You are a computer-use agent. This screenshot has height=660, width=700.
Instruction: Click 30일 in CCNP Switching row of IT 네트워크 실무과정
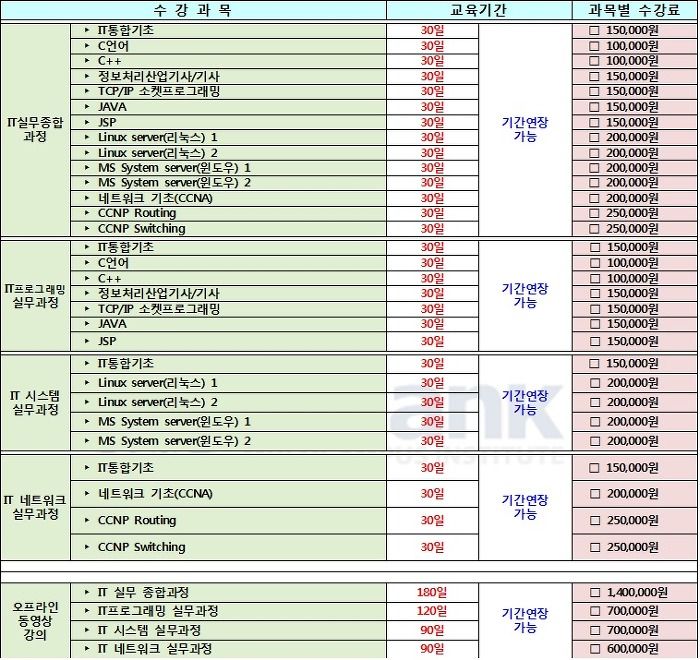pos(432,547)
